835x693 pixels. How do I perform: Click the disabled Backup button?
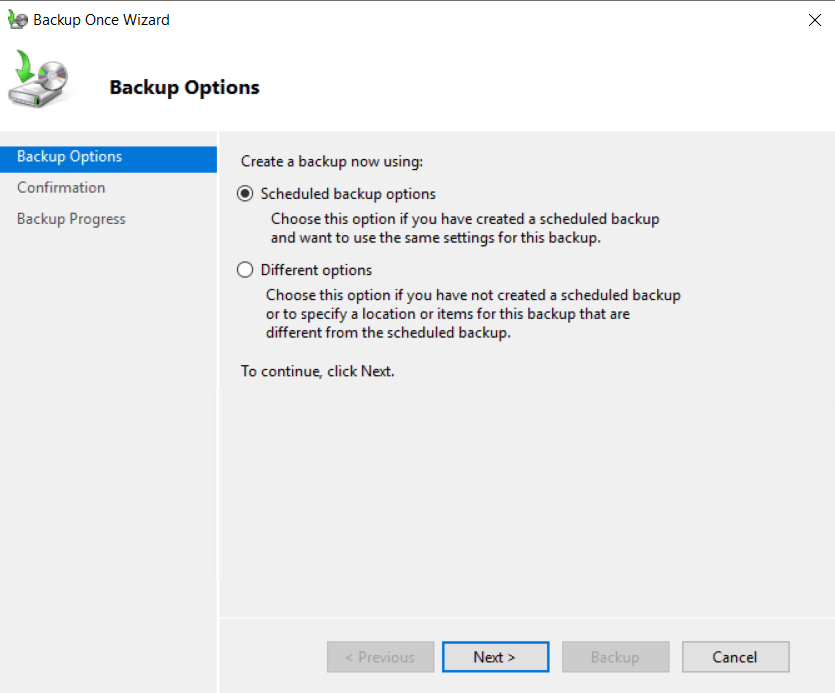pos(615,657)
